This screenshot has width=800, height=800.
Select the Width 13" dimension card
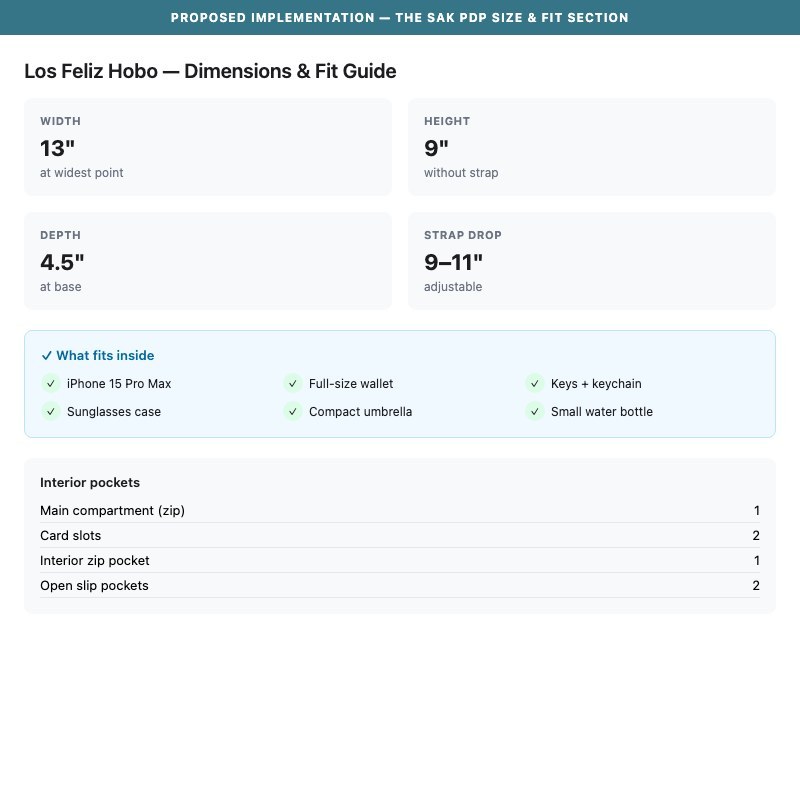[208, 147]
